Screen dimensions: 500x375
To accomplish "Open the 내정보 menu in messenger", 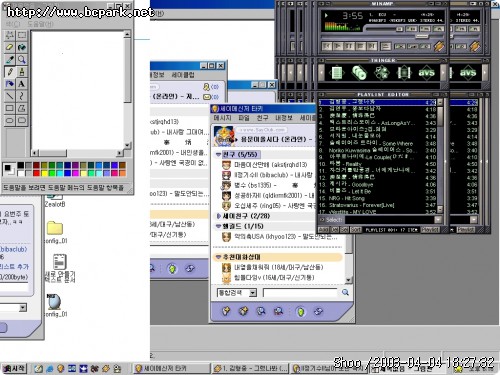I will click(x=284, y=118).
